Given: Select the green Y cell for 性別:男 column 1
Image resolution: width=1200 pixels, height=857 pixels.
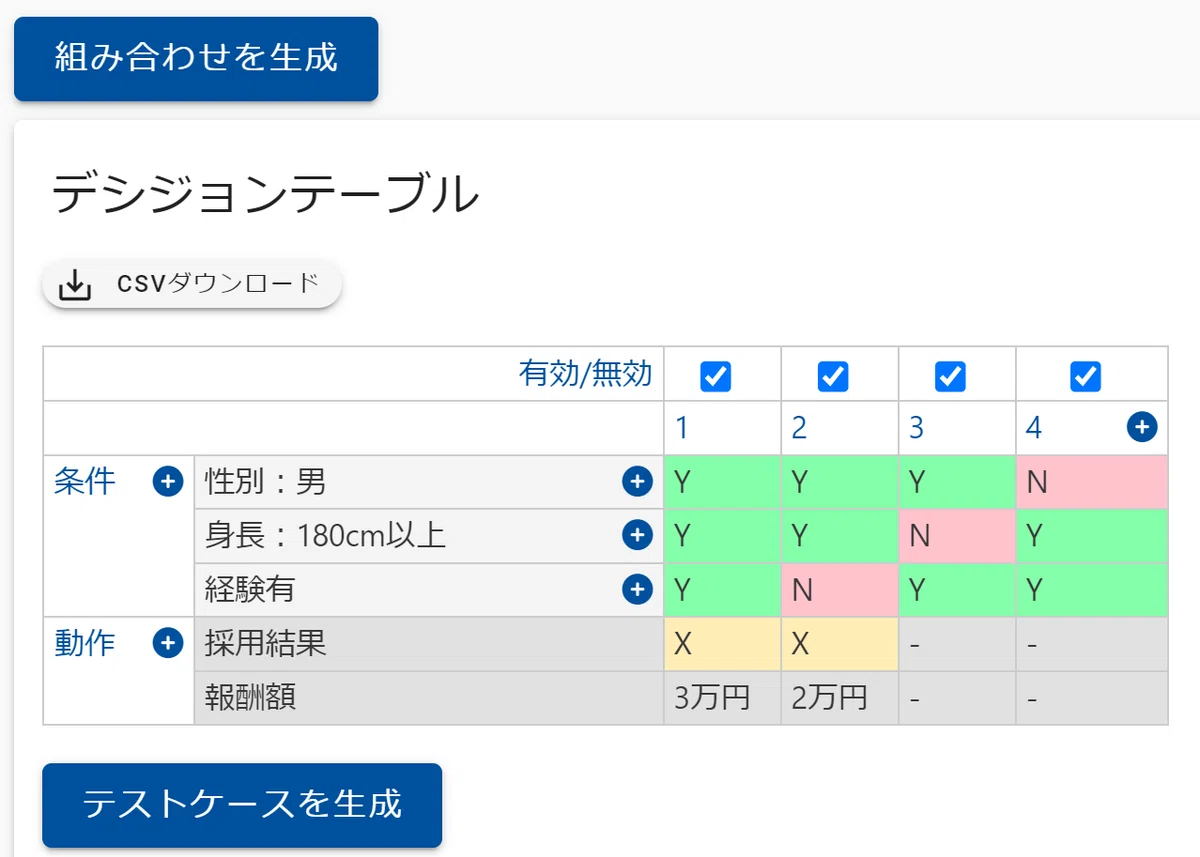Looking at the screenshot, I should pyautogui.click(x=722, y=483).
